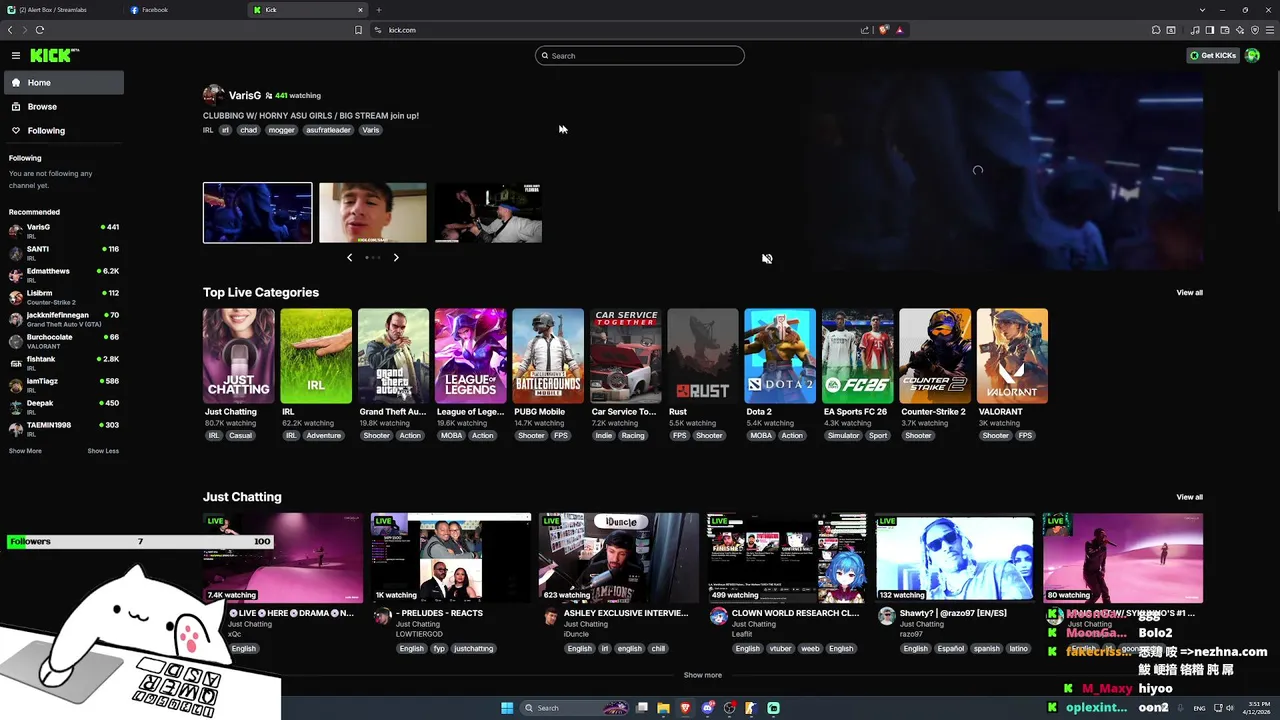Open a new browser tab with the plus button
The width and height of the screenshot is (1280, 720).
(x=378, y=10)
